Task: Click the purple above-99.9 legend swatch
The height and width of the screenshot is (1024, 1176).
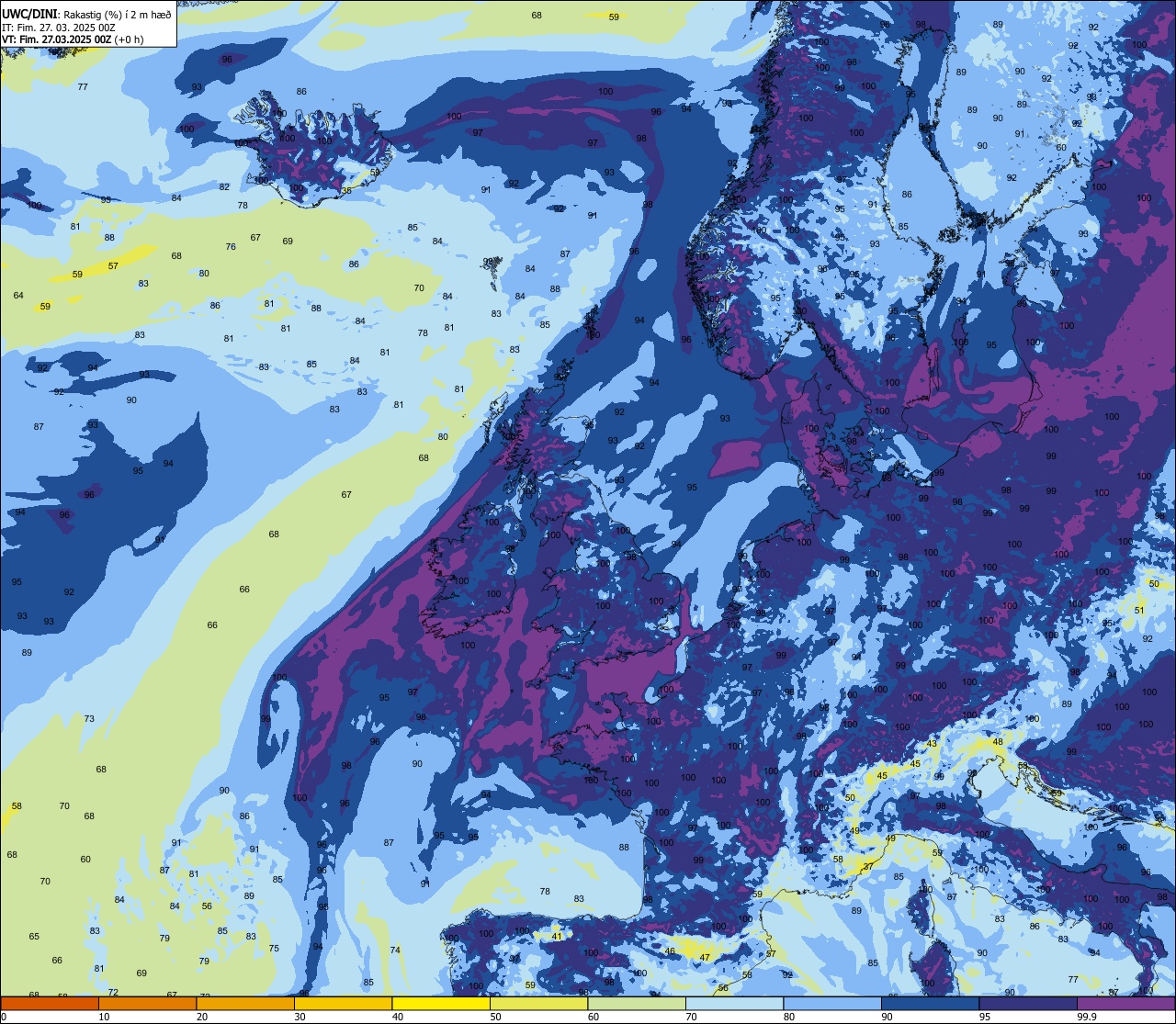Action: coord(1125,1003)
